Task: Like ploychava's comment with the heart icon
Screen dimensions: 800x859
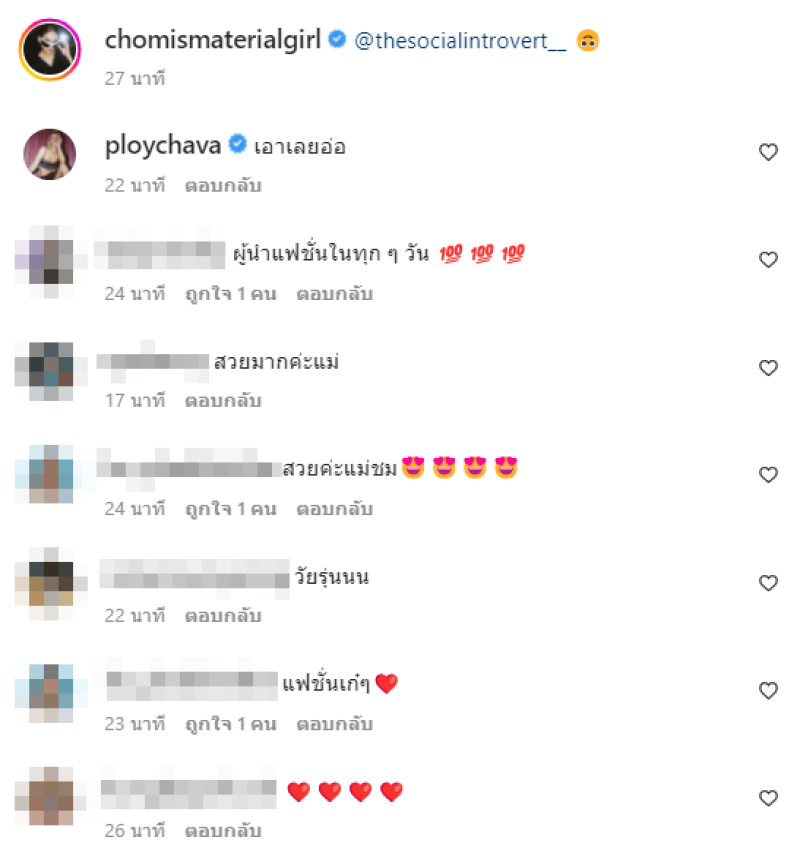Action: pyautogui.click(x=768, y=152)
